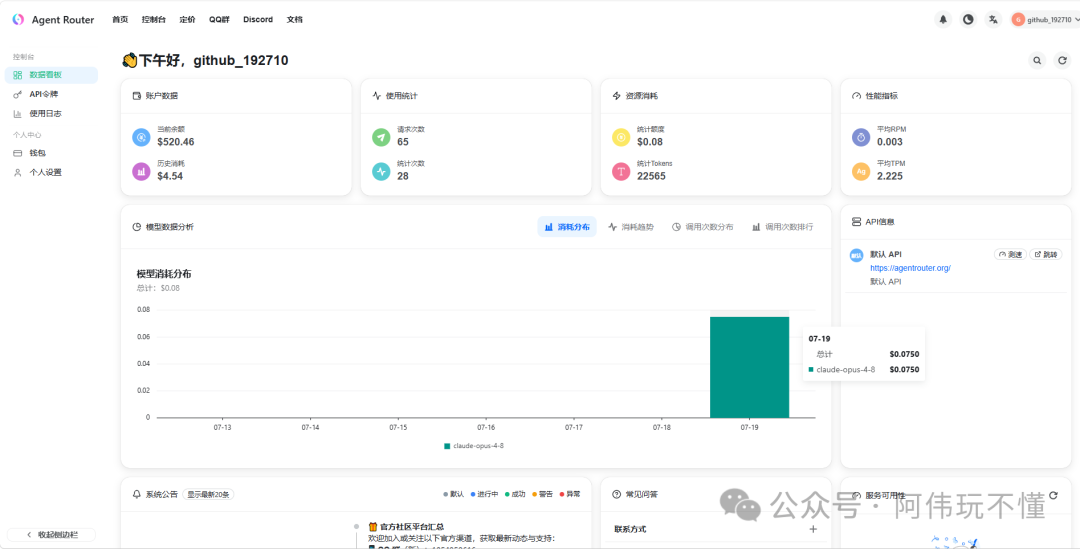
Task: Open 定价 in top navigation
Action: pyautogui.click(x=187, y=19)
